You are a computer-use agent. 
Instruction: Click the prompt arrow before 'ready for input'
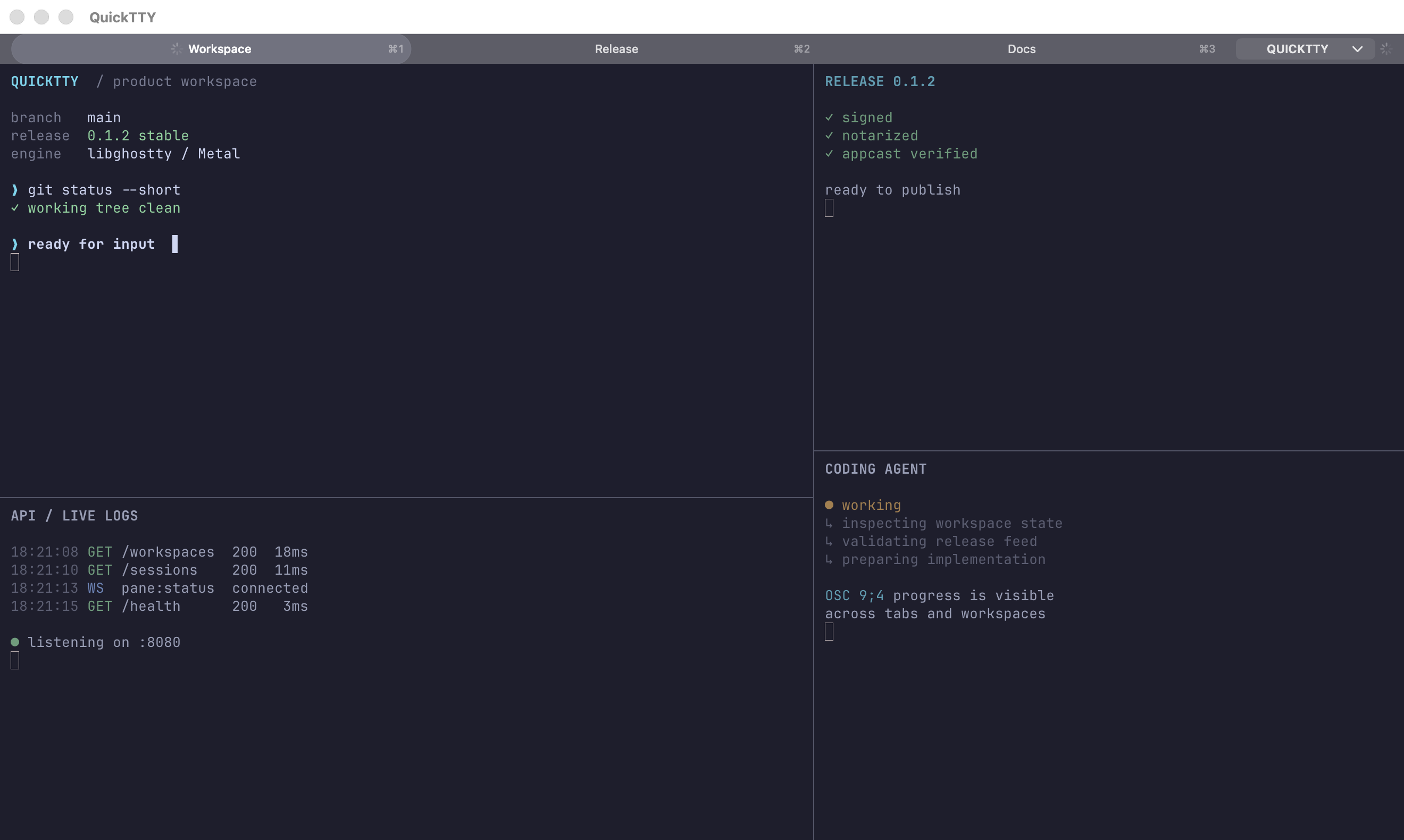15,244
